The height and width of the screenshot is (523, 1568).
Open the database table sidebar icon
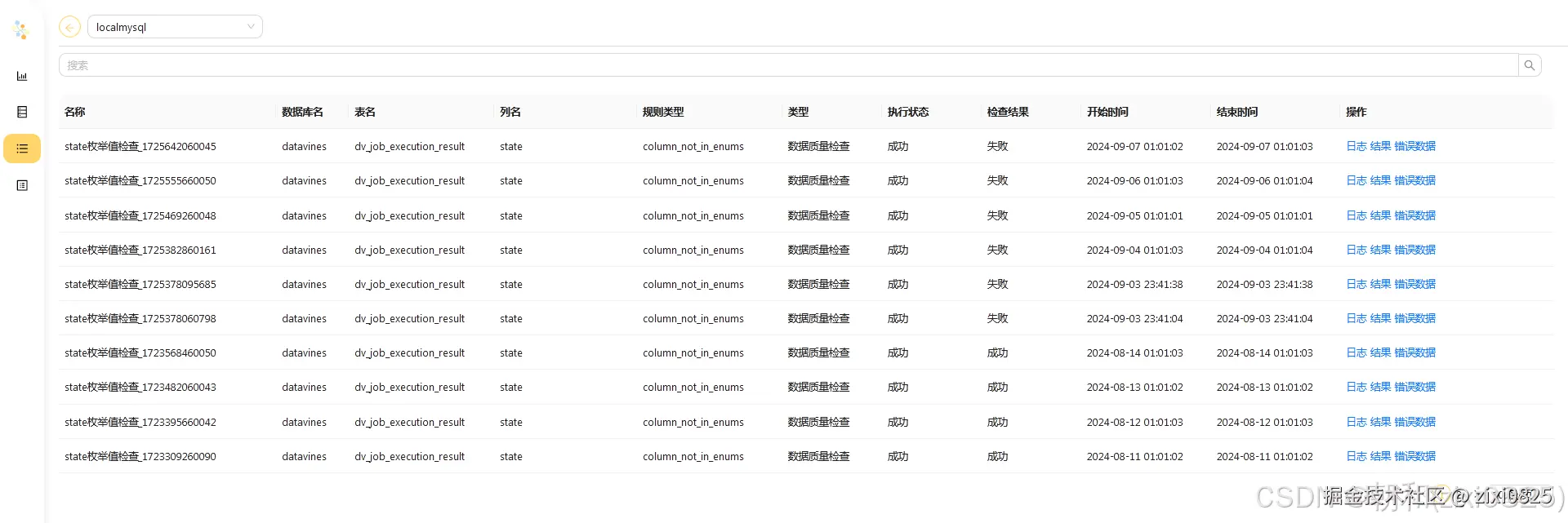[22, 112]
